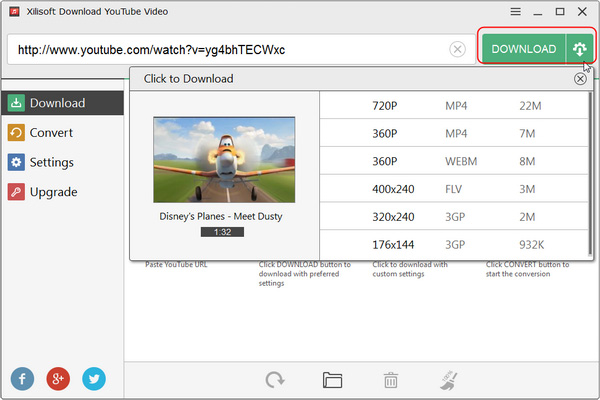The height and width of the screenshot is (400, 600).
Task: Select the 360P WEBM 8M format row
Action: point(454,161)
